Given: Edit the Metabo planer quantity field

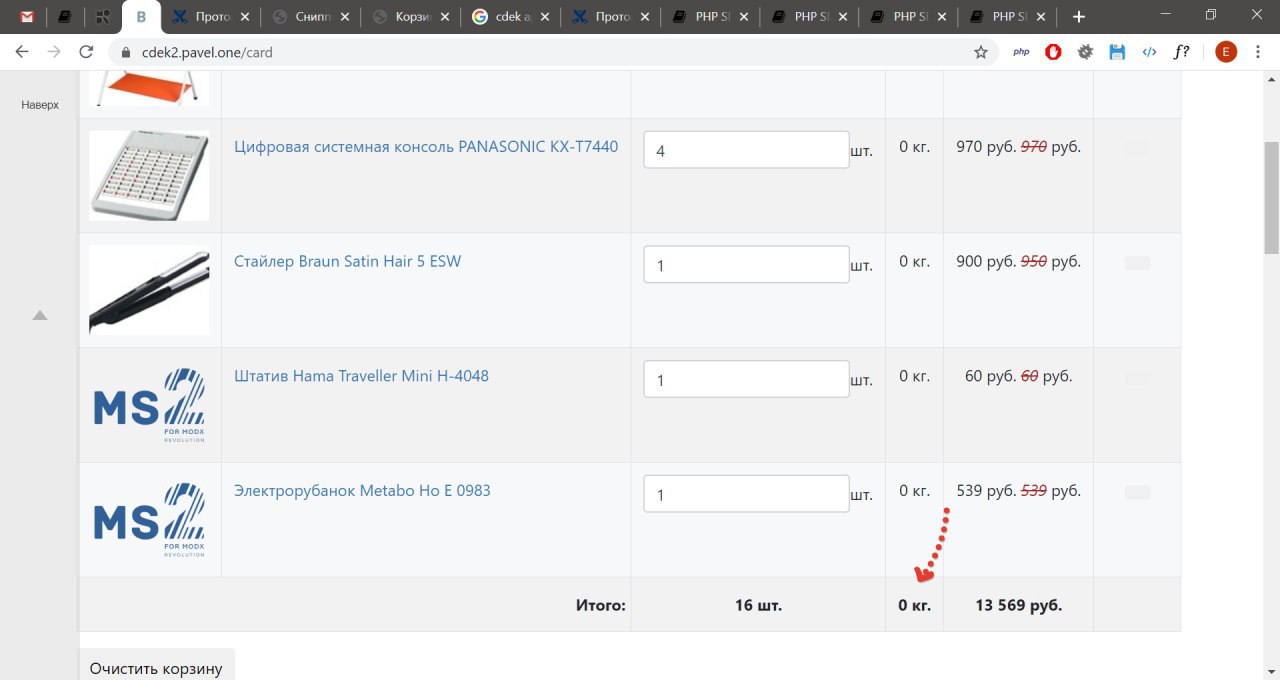Looking at the screenshot, I should click(x=746, y=494).
